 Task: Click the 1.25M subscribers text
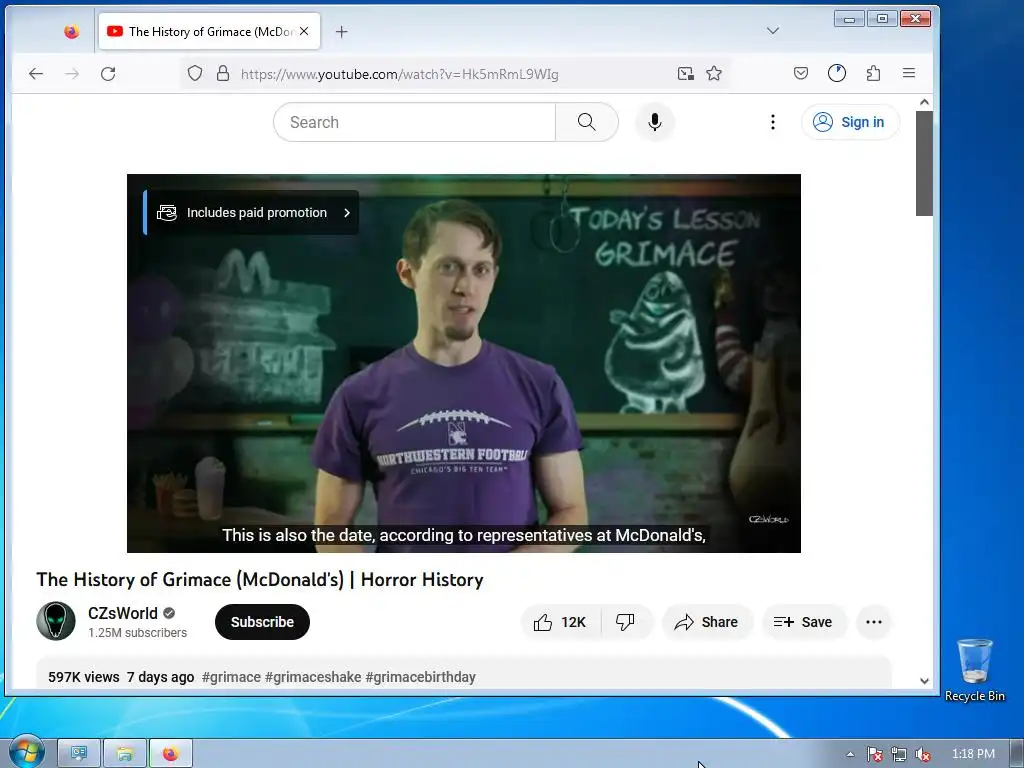point(138,633)
